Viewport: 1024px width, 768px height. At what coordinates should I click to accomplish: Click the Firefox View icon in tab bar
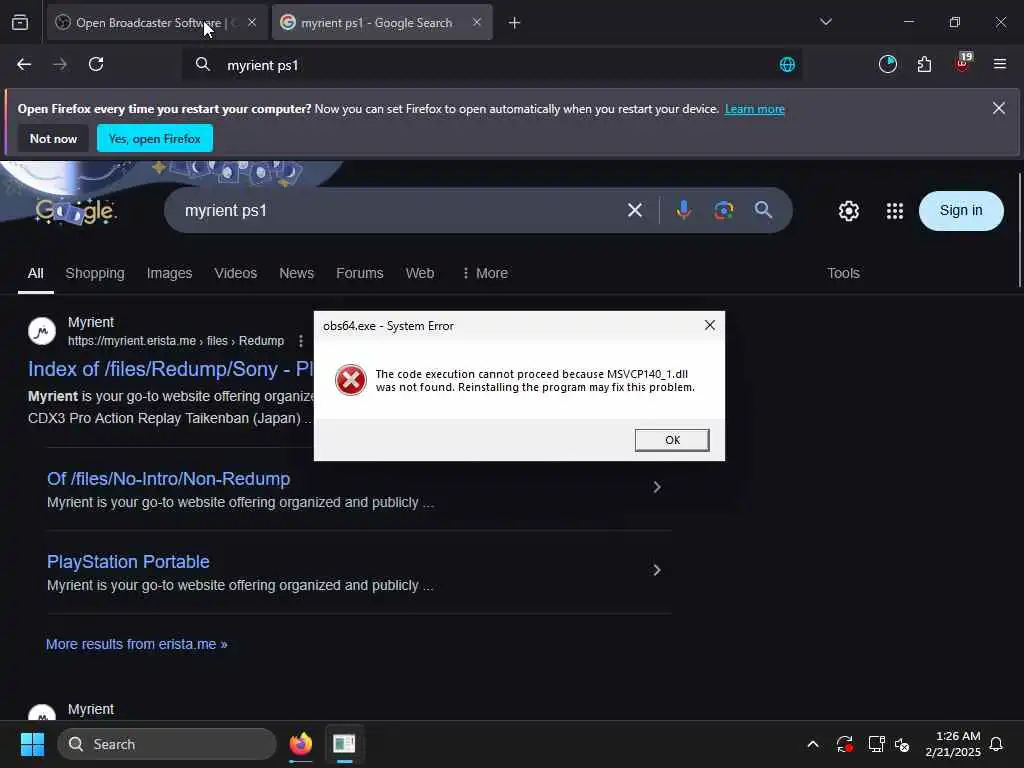point(20,23)
